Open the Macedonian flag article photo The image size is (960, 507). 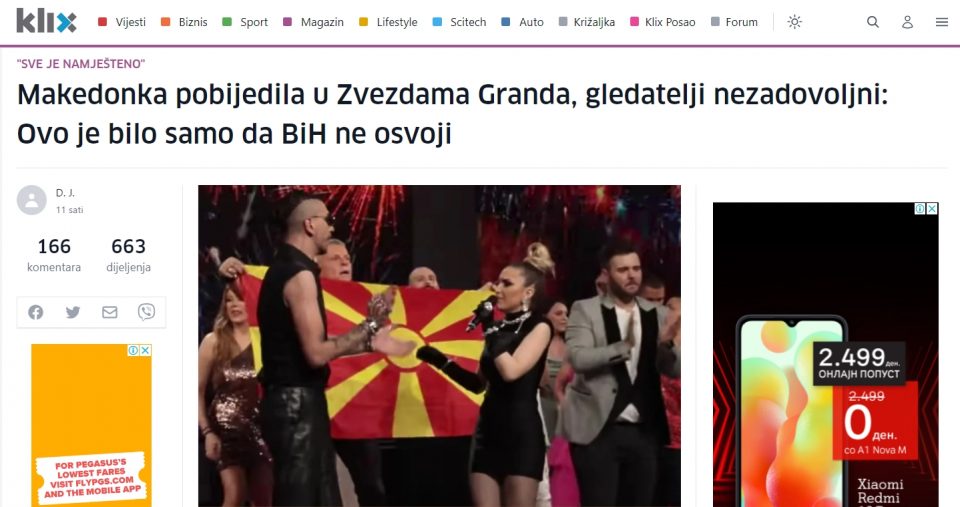point(439,346)
